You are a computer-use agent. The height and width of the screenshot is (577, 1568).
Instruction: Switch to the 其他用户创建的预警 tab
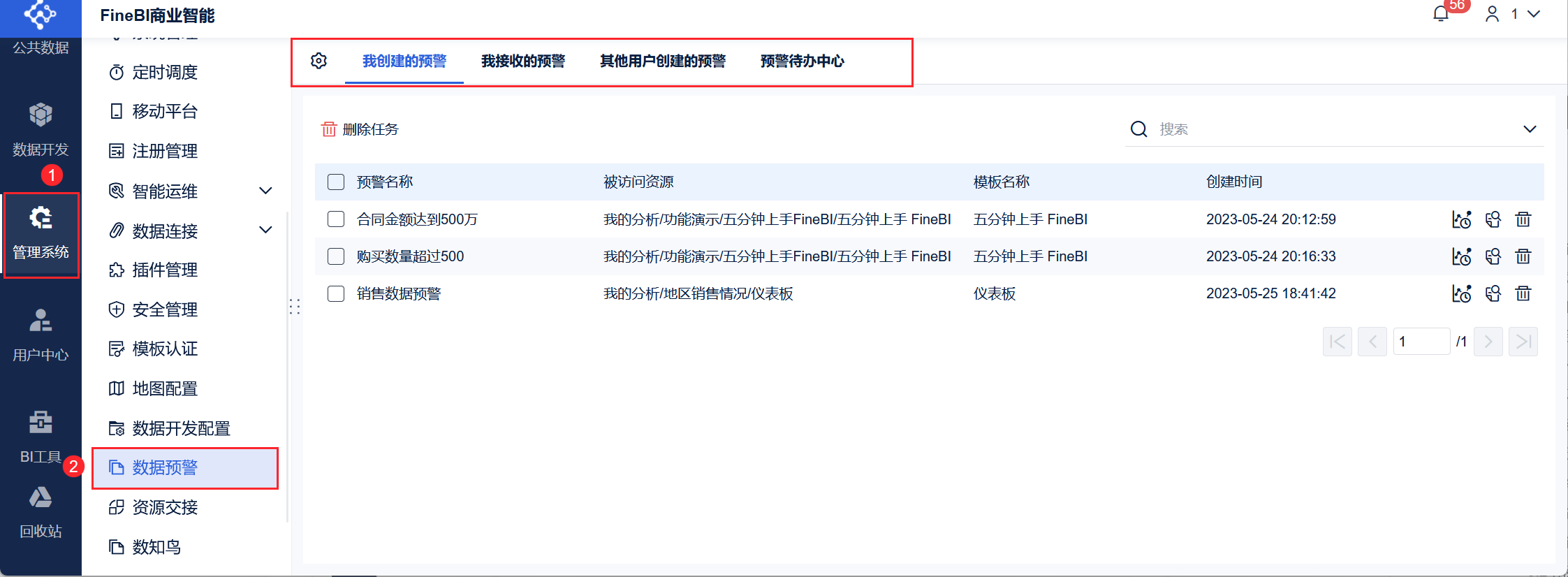(x=663, y=61)
